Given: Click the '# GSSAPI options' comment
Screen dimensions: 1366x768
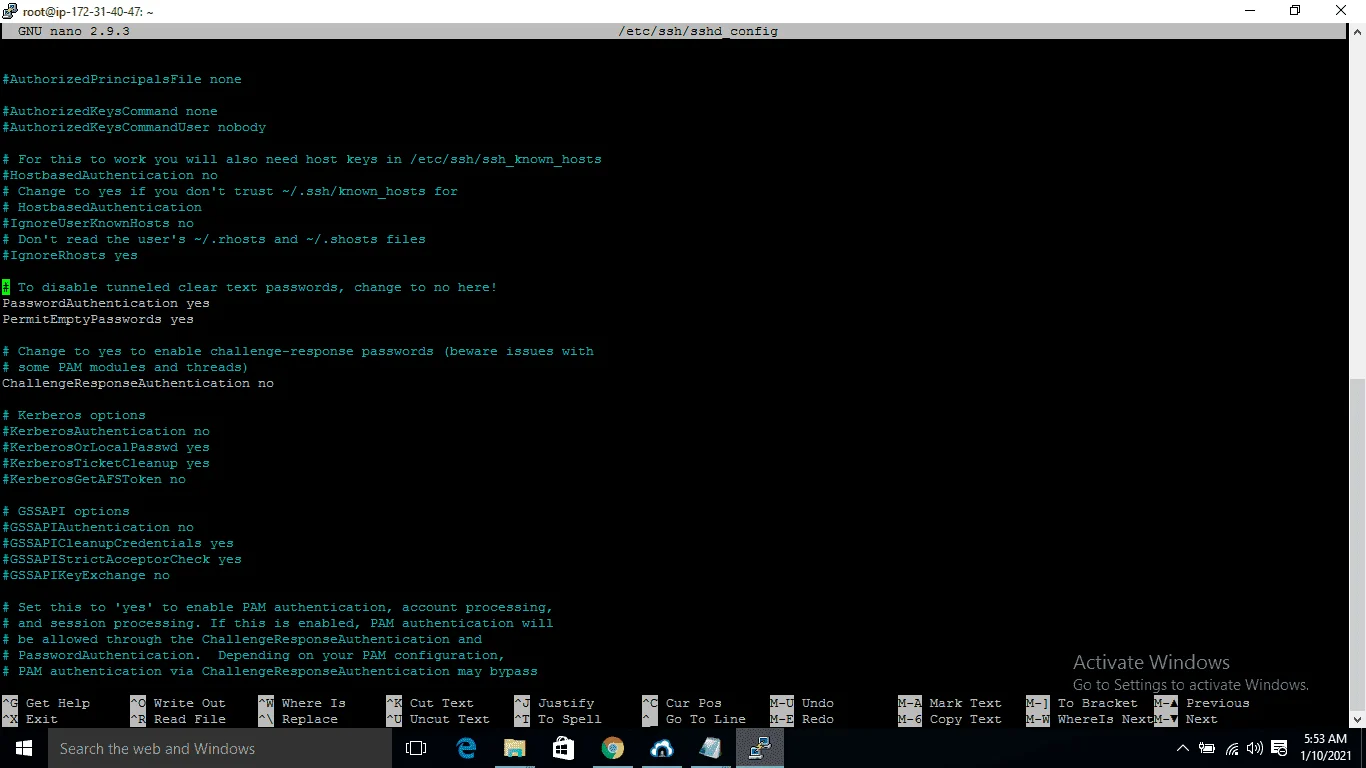Looking at the screenshot, I should click(x=66, y=511).
